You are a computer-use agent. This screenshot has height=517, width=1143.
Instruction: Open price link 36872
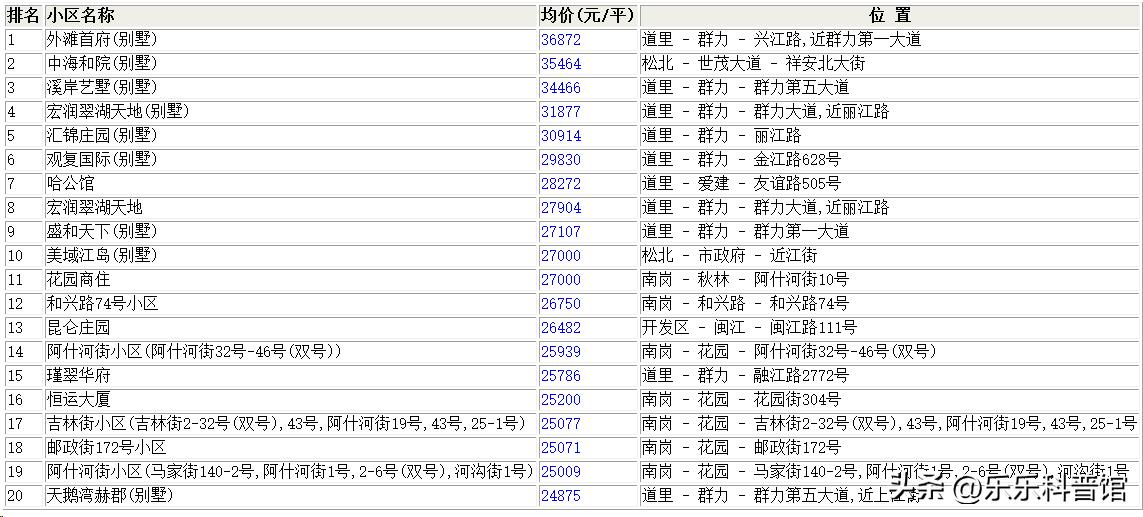click(561, 39)
